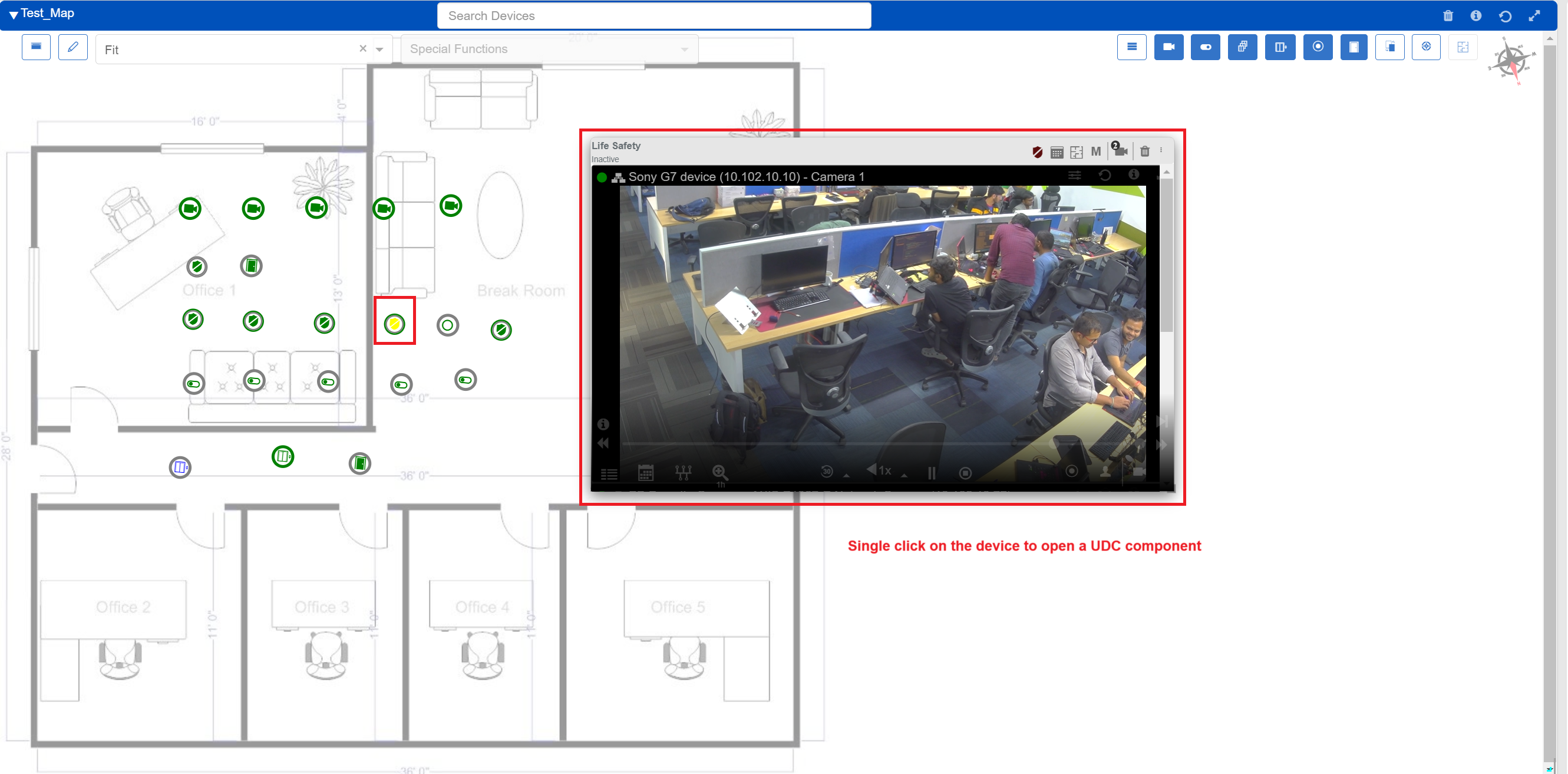Click the M button in Life Safety header
The width and height of the screenshot is (1568, 774).
coord(1095,151)
